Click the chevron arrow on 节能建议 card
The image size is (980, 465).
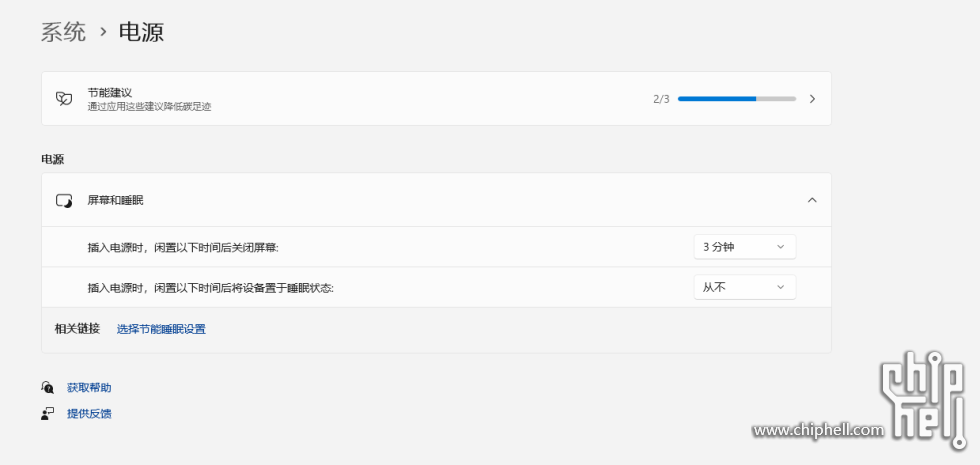pyautogui.click(x=812, y=99)
